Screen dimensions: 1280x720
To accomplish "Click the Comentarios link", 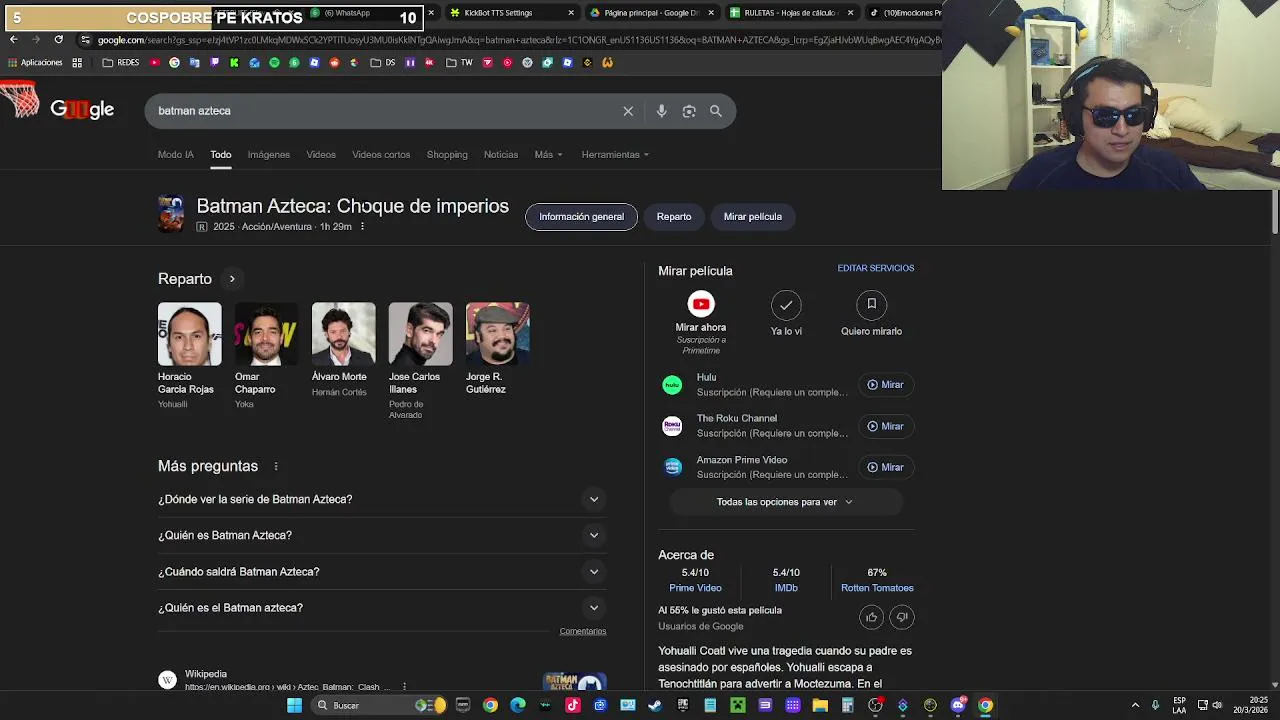I will tap(583, 631).
